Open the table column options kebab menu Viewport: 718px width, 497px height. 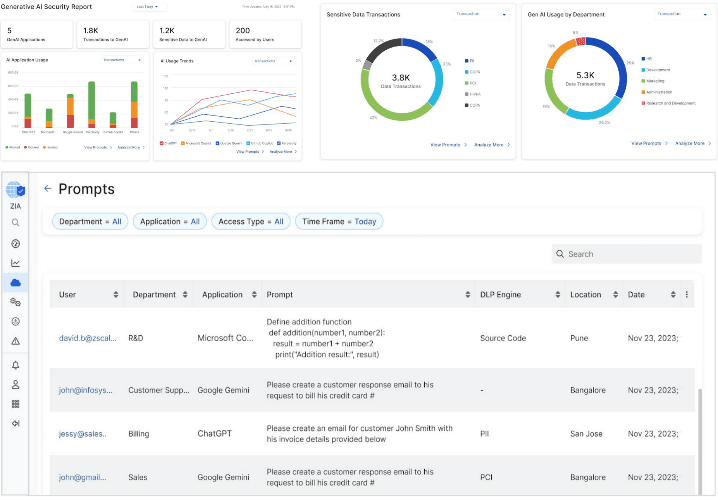tap(687, 295)
